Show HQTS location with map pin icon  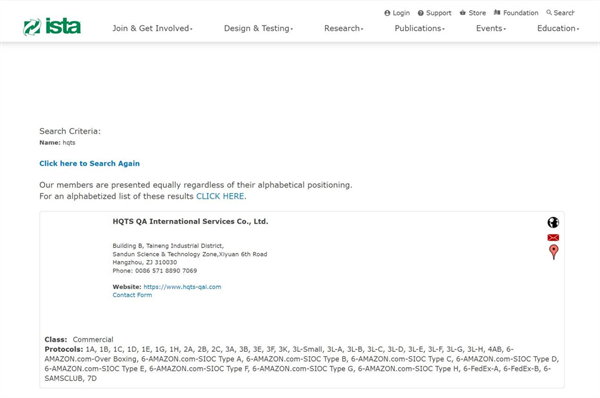[553, 252]
